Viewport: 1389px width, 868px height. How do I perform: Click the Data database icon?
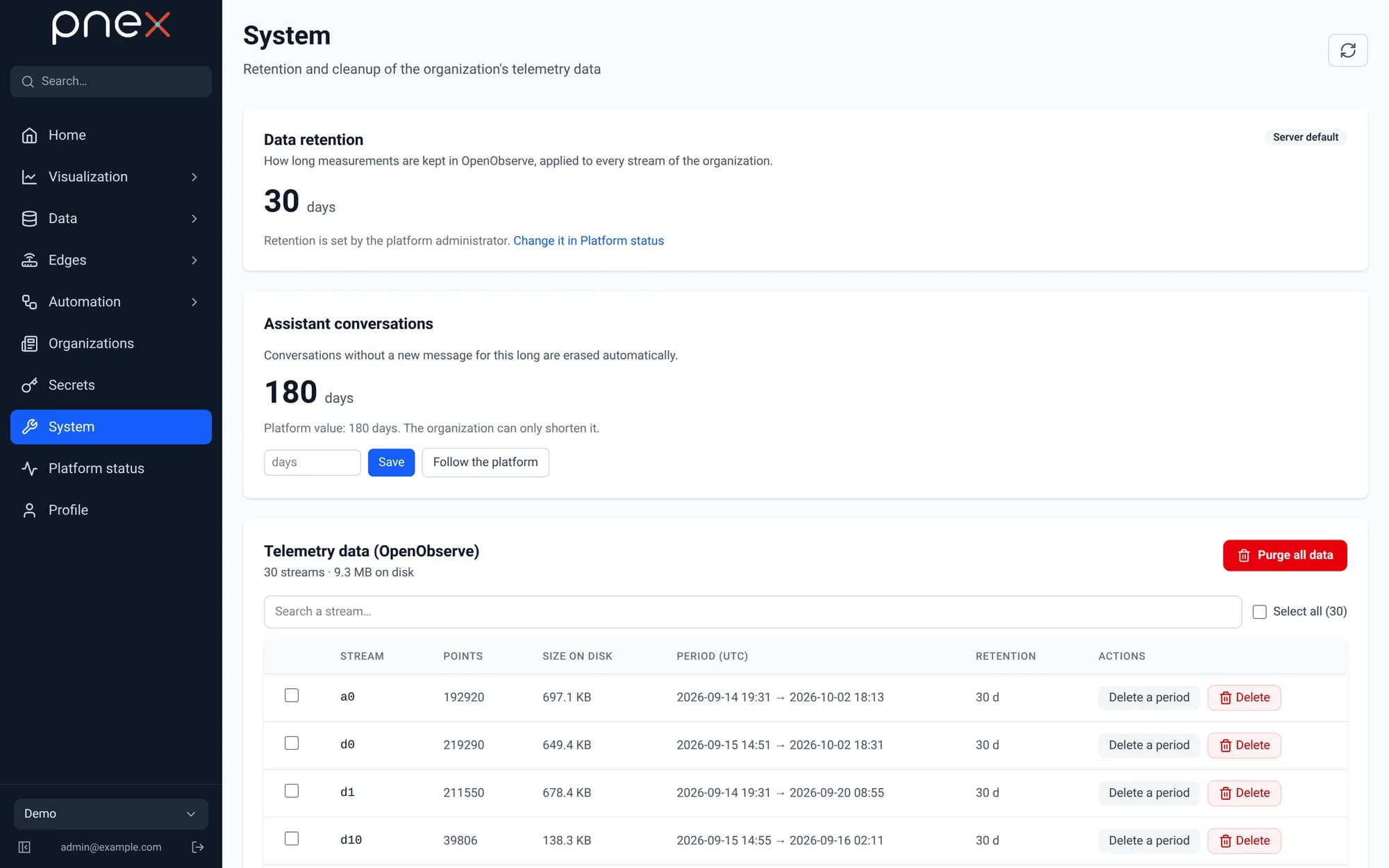coord(29,219)
